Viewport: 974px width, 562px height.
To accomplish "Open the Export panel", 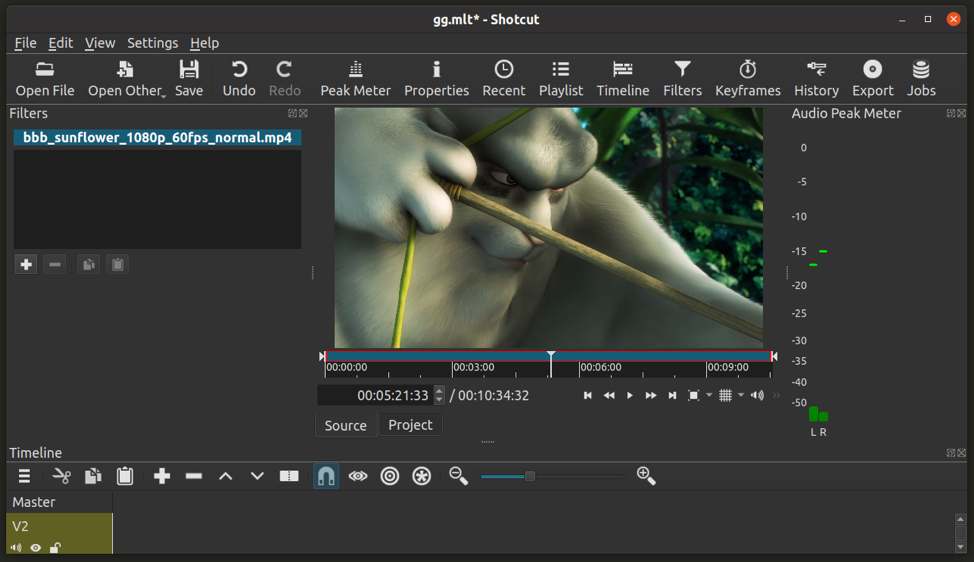I will (x=872, y=78).
